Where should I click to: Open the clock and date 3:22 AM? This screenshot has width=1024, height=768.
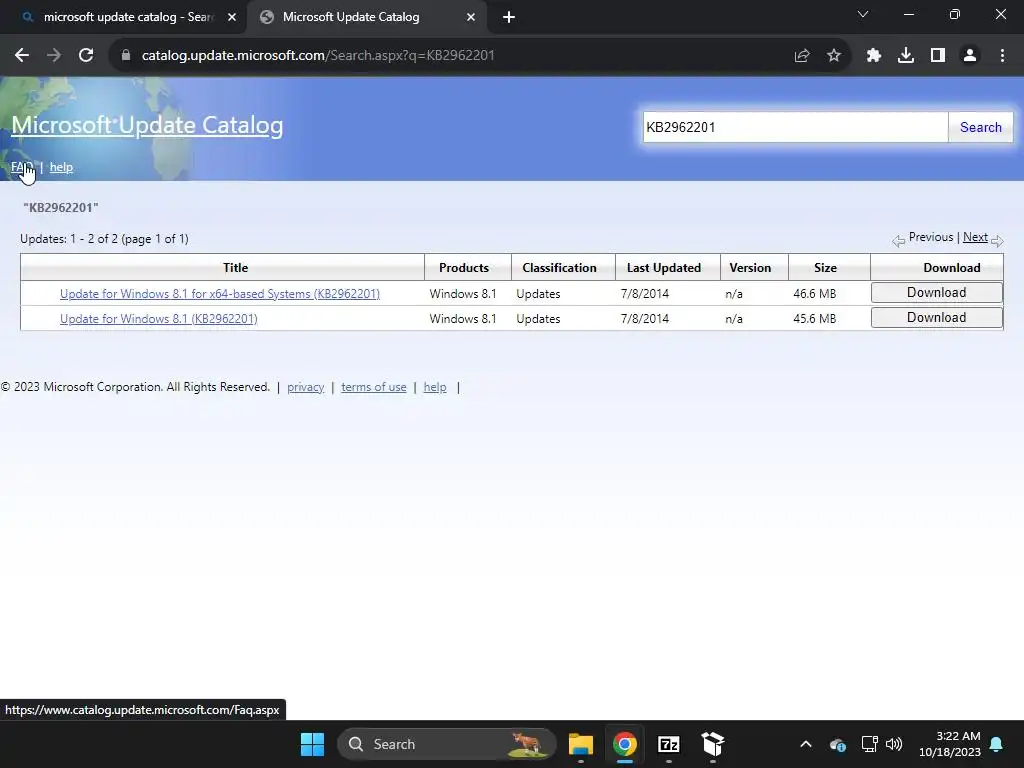[950, 744]
